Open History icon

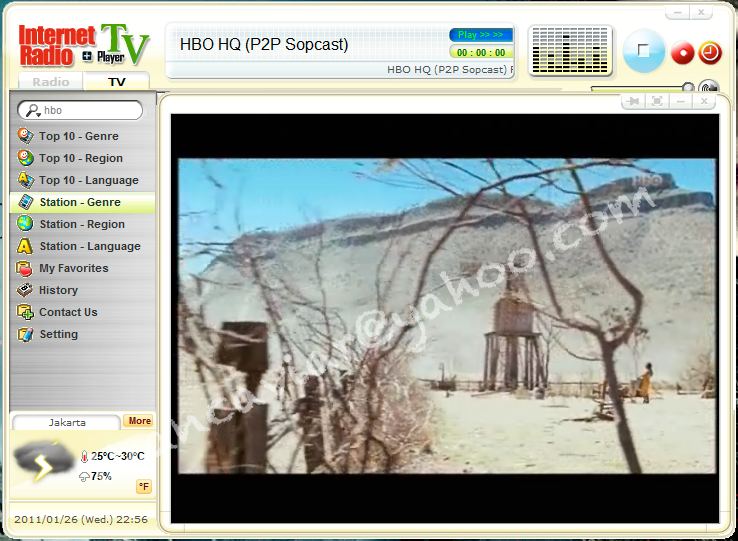coord(25,290)
